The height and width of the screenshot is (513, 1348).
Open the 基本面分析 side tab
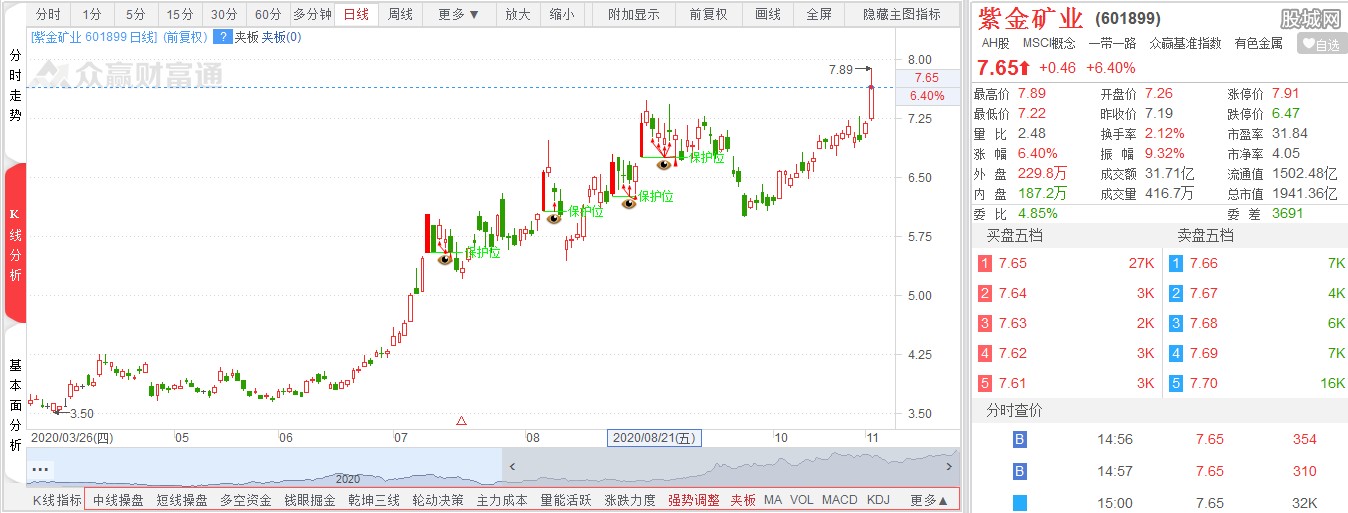tap(14, 405)
